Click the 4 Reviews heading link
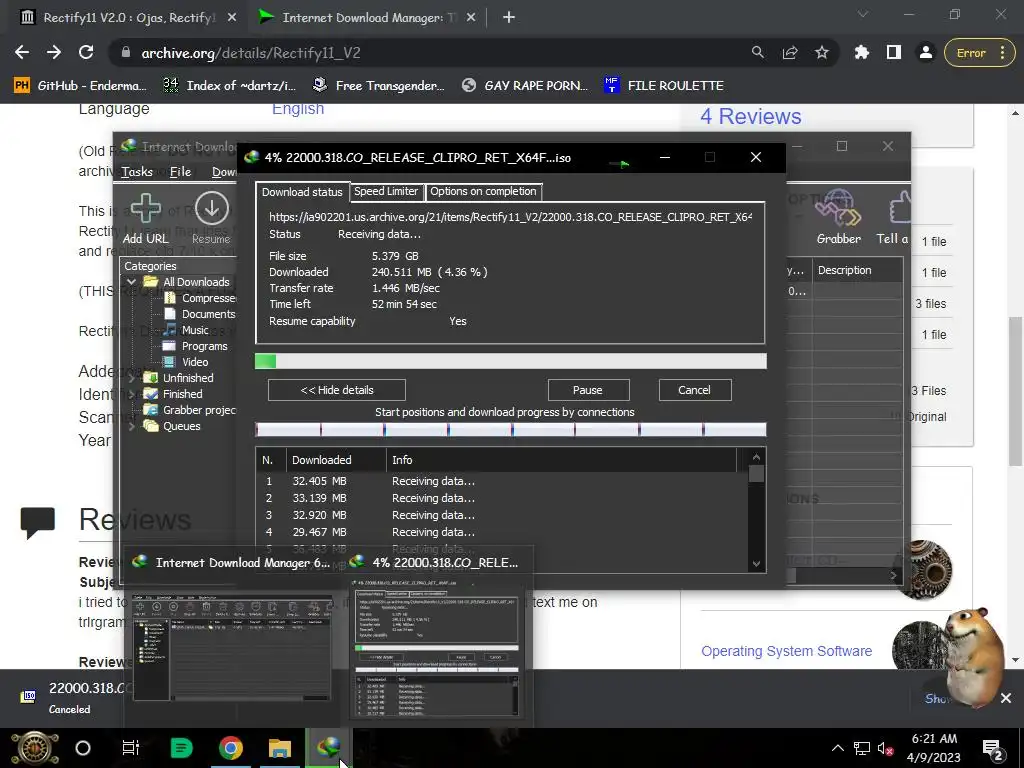 click(x=750, y=116)
